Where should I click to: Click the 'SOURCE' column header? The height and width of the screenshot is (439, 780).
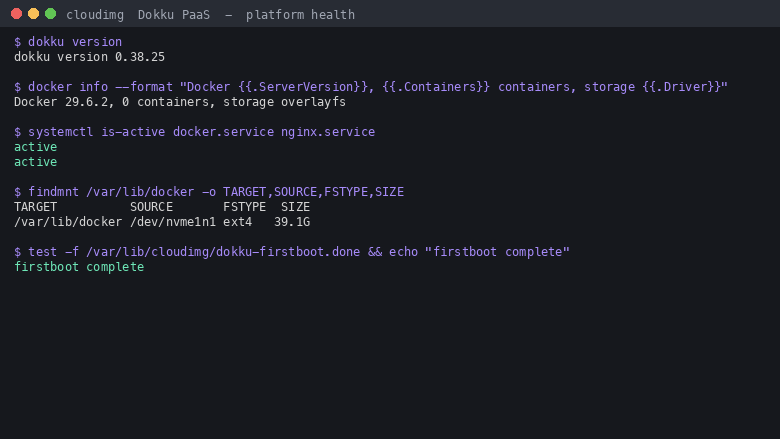(x=151, y=207)
